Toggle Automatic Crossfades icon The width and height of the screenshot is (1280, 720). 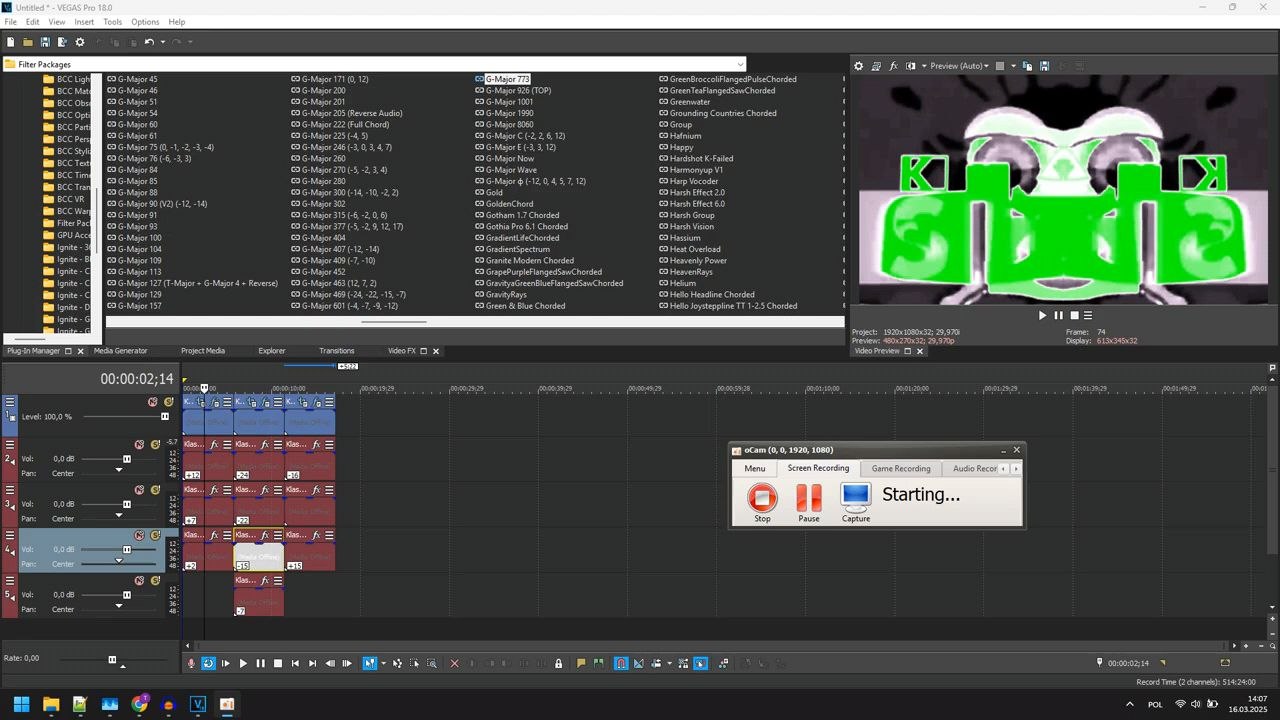pos(639,663)
